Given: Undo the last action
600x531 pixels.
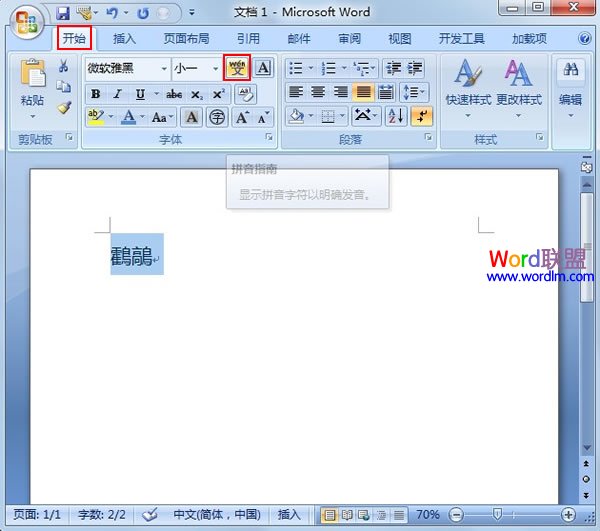Looking at the screenshot, I should 112,13.
